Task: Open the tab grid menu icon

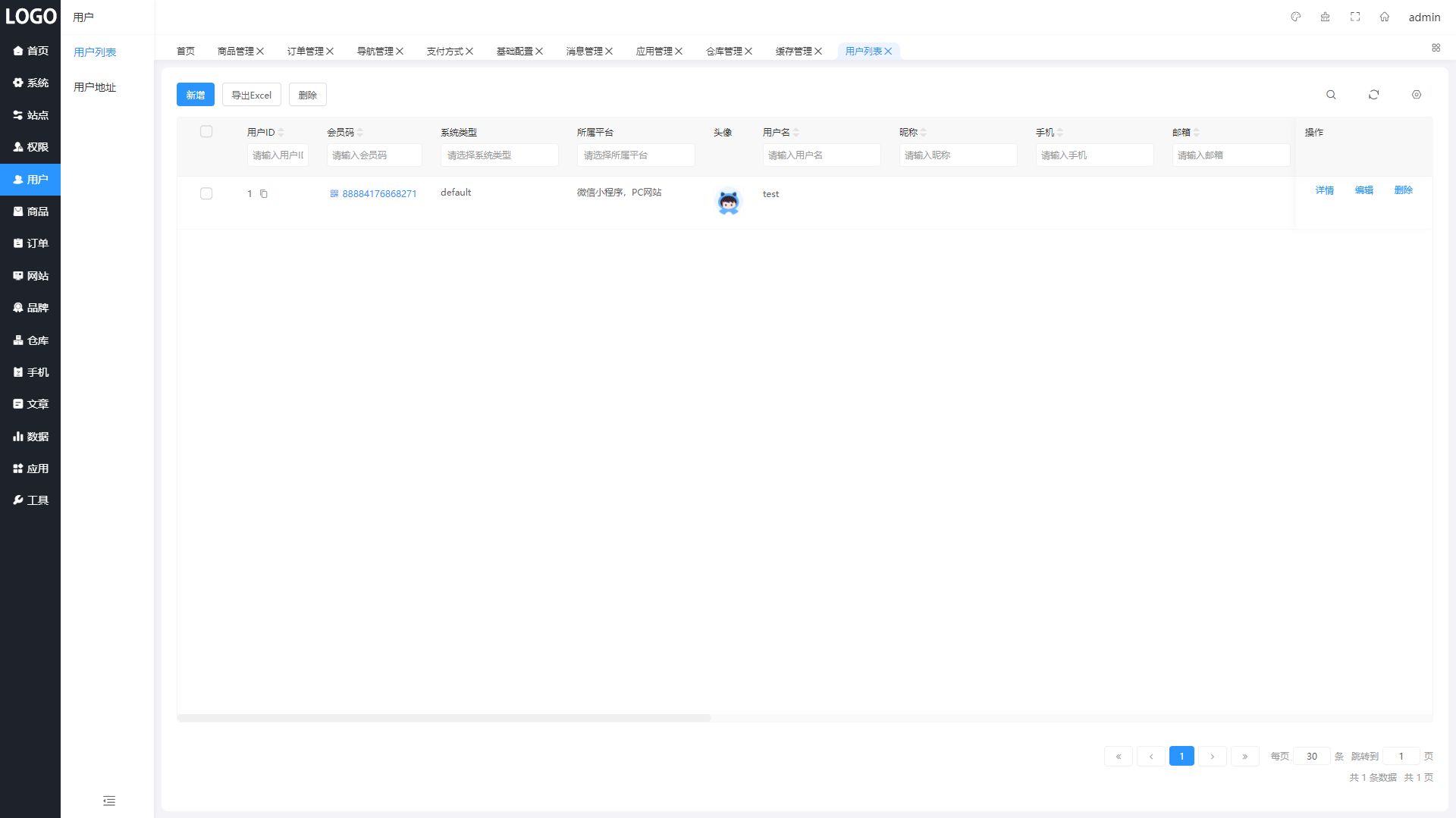Action: pos(1436,48)
